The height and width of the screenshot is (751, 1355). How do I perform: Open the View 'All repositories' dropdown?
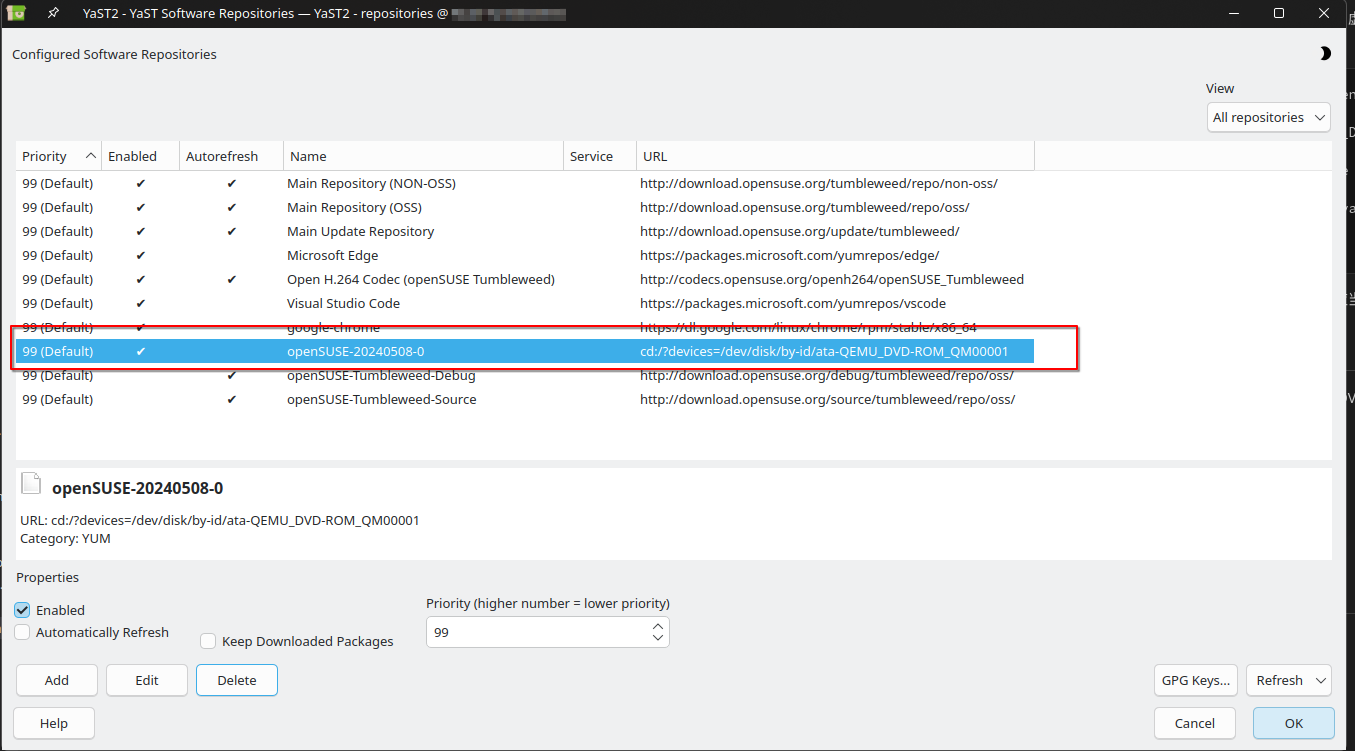(1268, 117)
